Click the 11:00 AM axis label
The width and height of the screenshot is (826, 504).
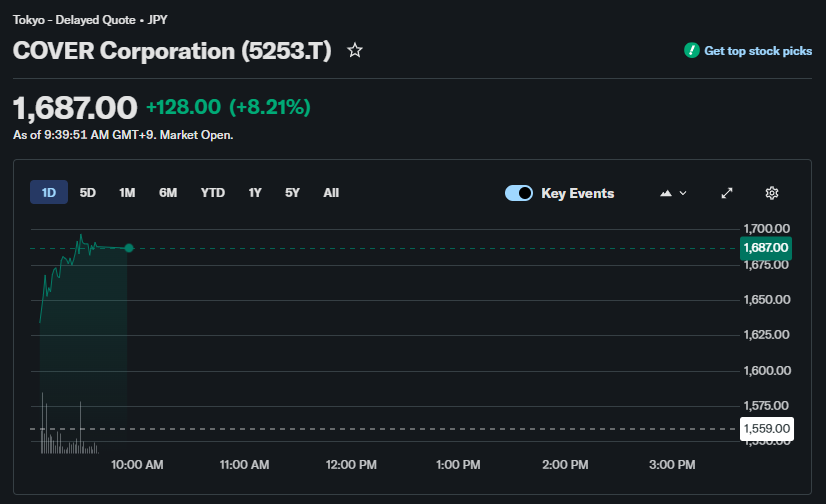click(244, 465)
